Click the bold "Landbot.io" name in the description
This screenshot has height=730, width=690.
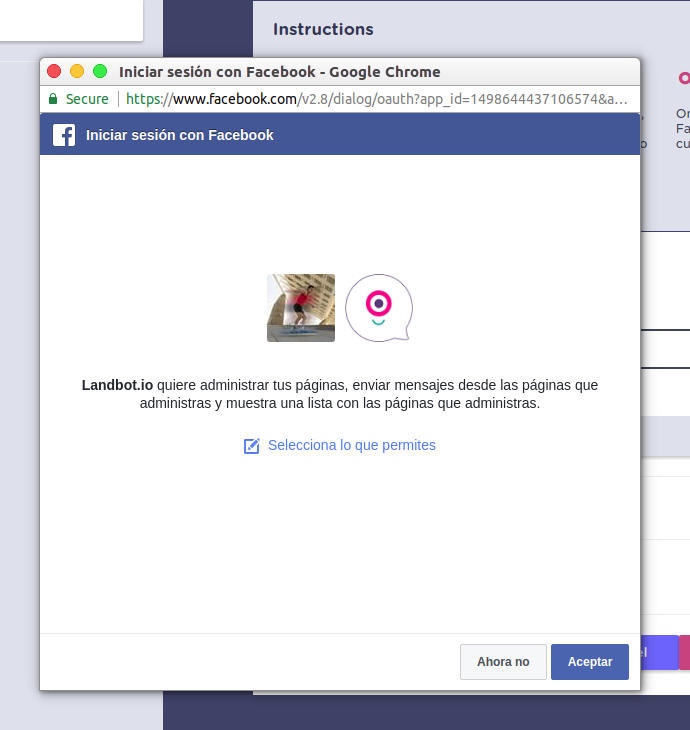[x=117, y=385]
